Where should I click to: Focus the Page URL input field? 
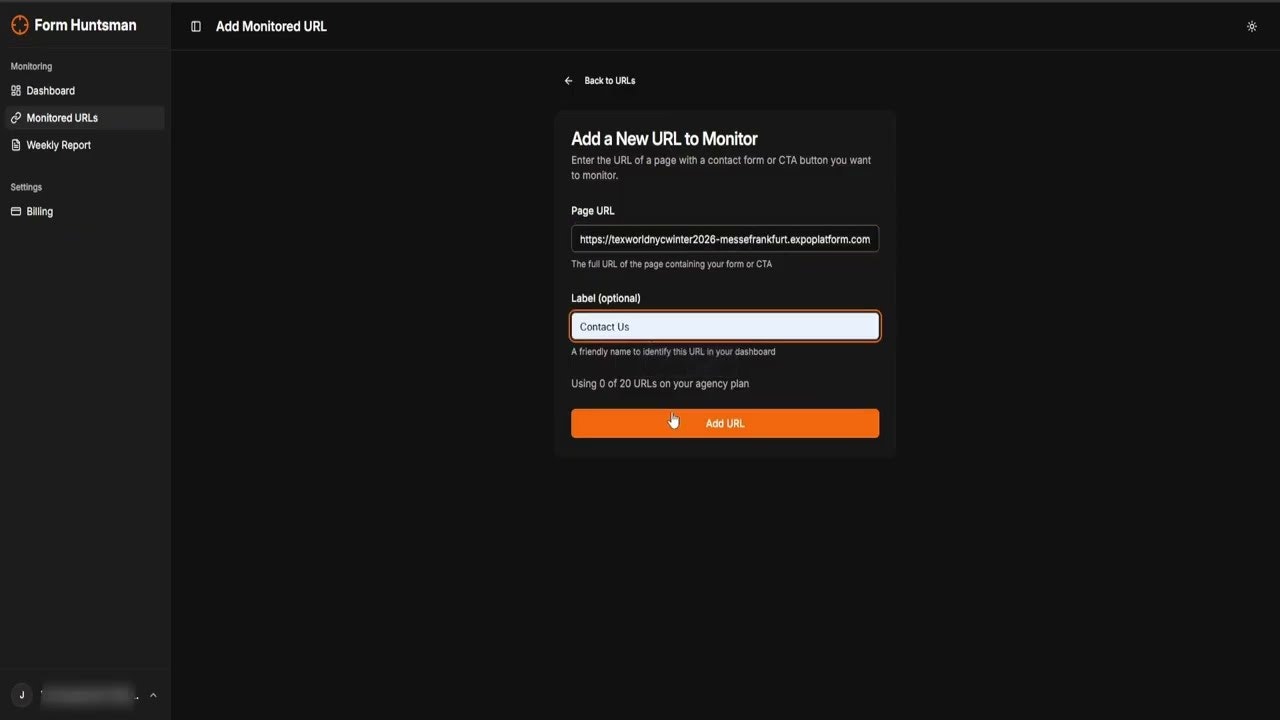click(725, 239)
